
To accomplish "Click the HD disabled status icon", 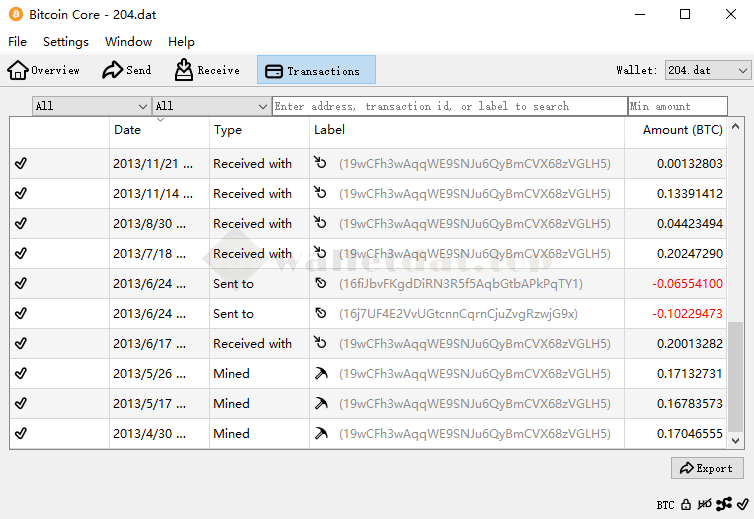I will [x=705, y=505].
